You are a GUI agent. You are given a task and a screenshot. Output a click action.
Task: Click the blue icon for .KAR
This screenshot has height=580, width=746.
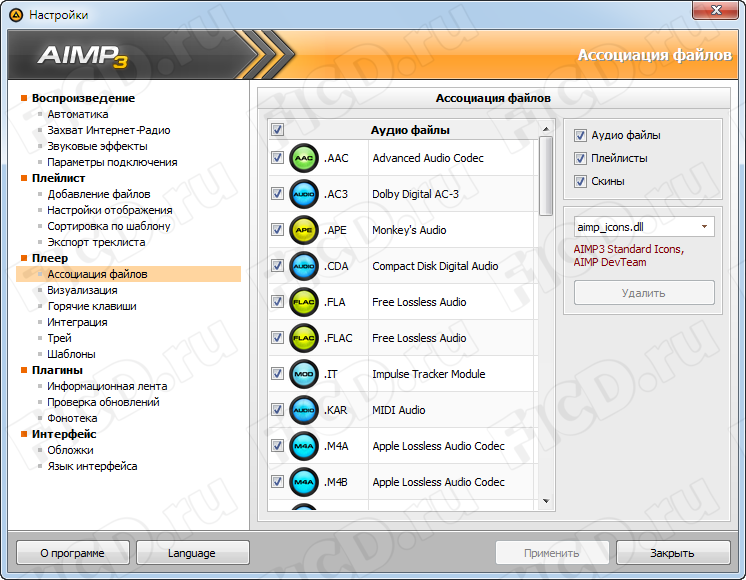tap(304, 410)
